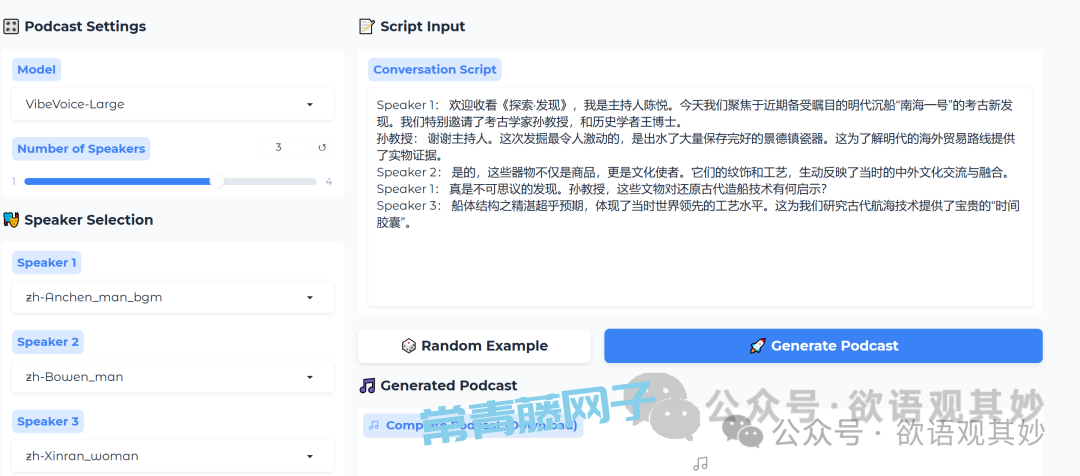Click the Speaker Selection masks icon
This screenshot has height=476, width=1080.
pyautogui.click(x=11, y=220)
